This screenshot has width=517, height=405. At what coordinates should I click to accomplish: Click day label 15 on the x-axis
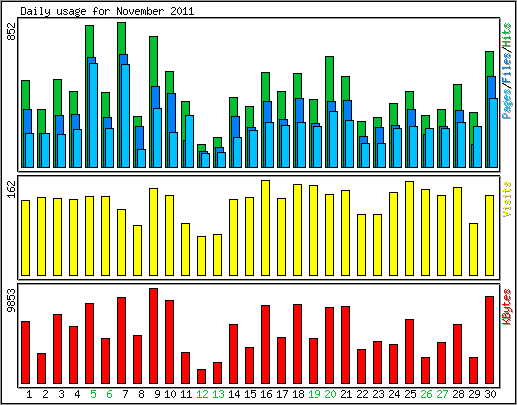pos(250,394)
